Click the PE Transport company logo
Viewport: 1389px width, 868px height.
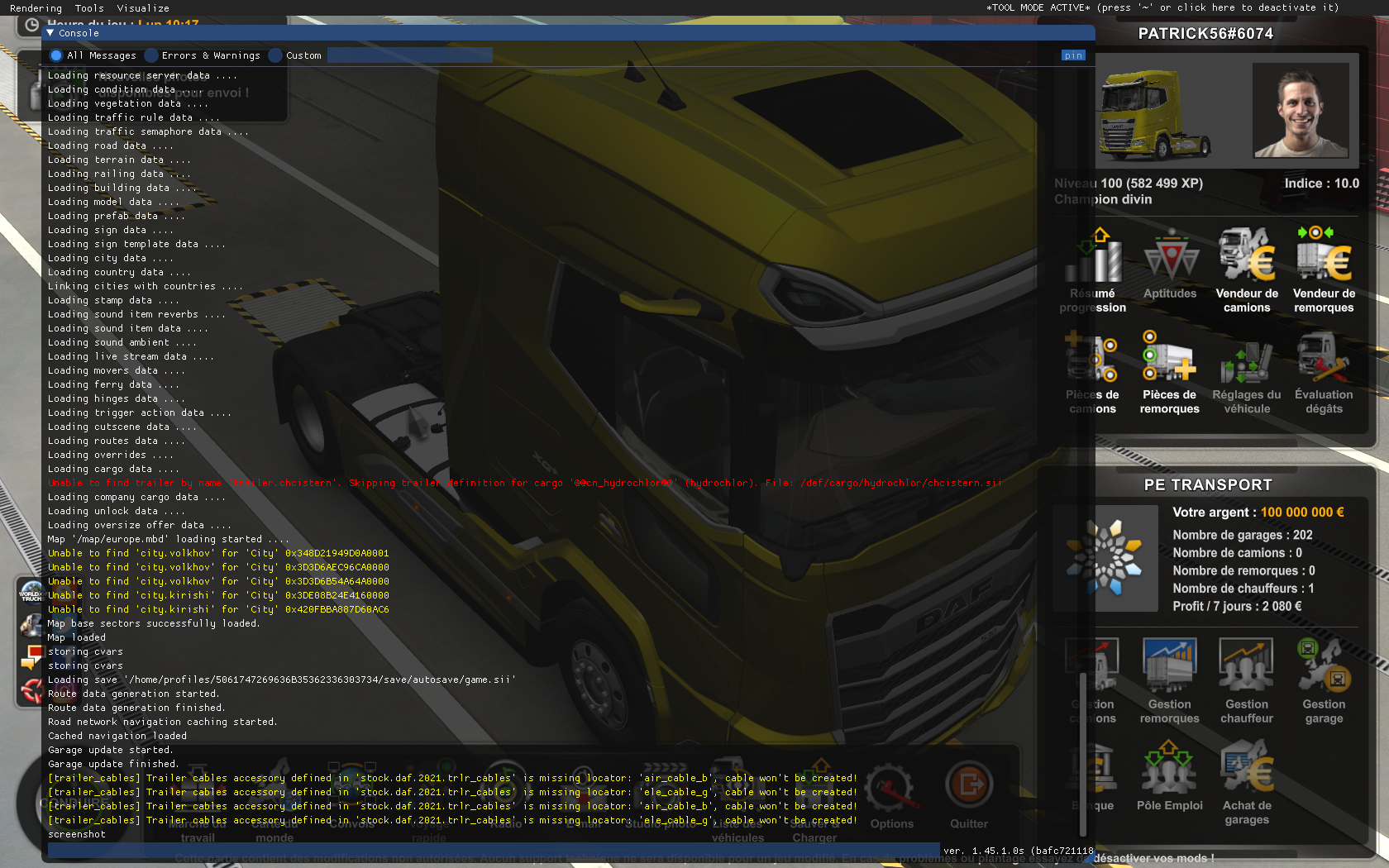point(1105,559)
